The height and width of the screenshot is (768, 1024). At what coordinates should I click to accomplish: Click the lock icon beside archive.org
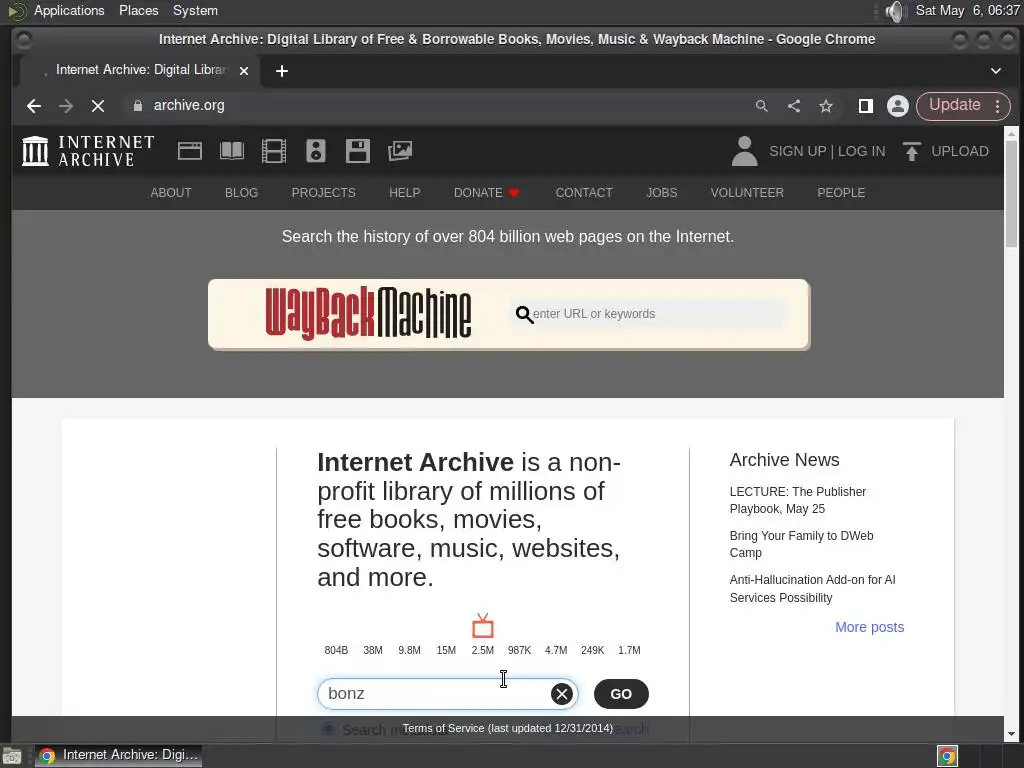pyautogui.click(x=138, y=106)
